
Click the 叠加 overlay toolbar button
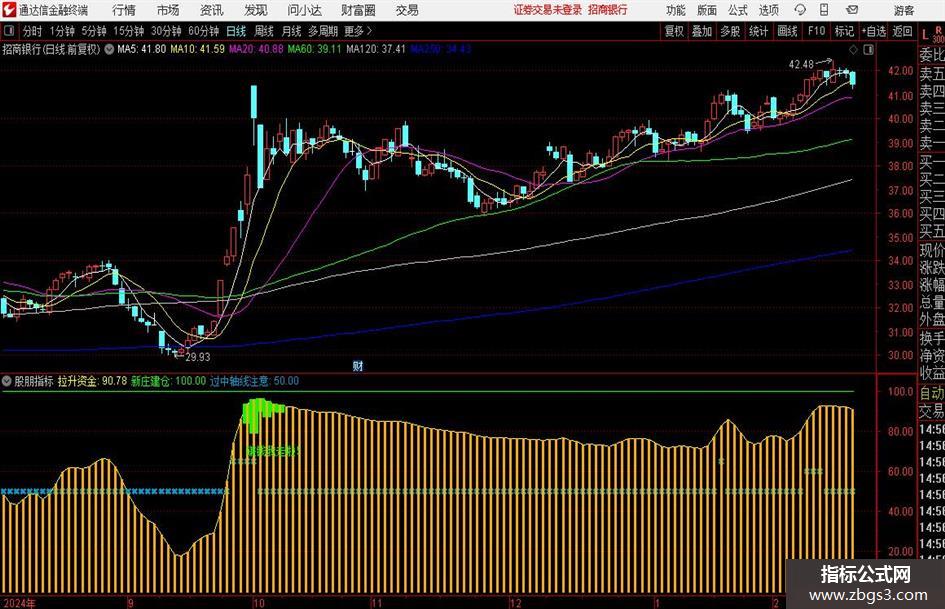(701, 31)
